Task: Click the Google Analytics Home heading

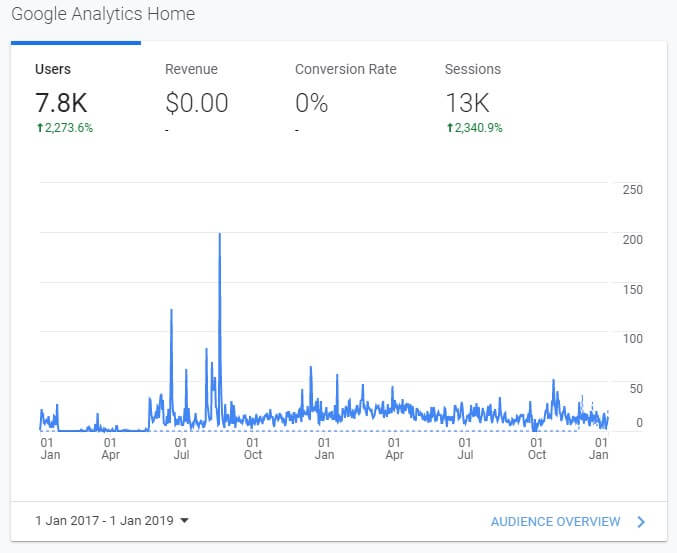Action: pyautogui.click(x=103, y=14)
